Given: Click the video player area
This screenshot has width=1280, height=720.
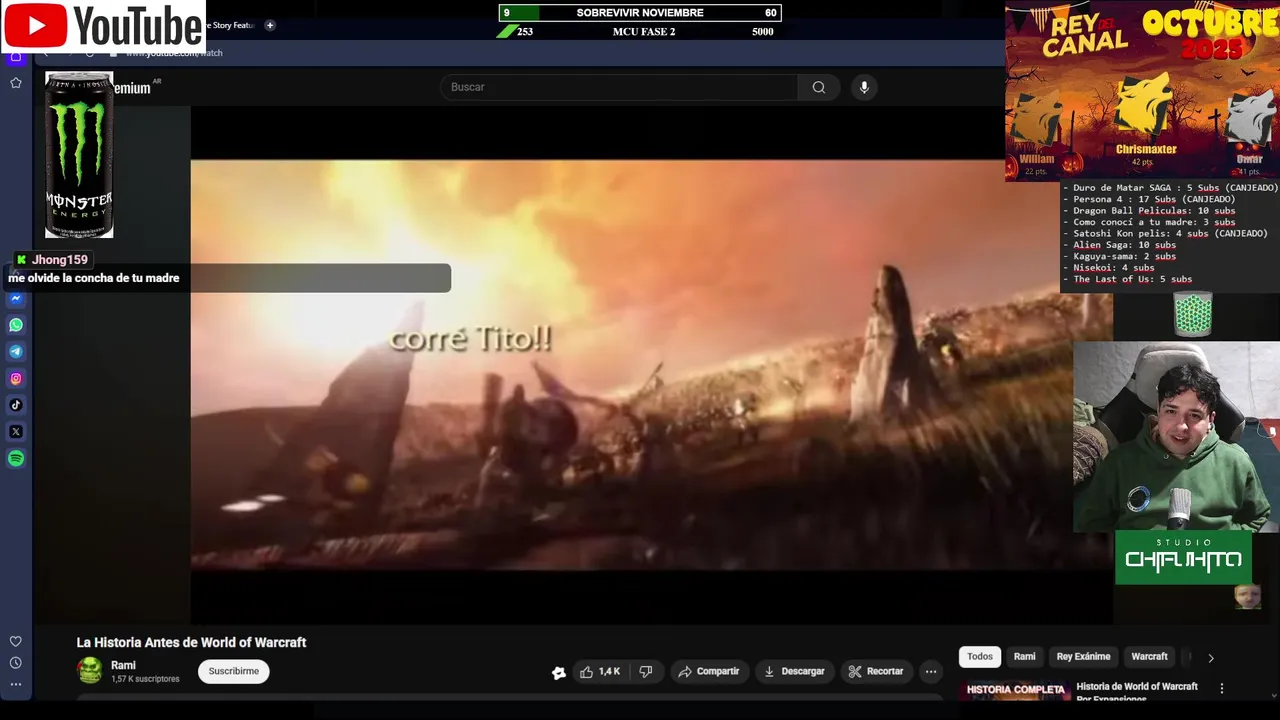Looking at the screenshot, I should [x=651, y=365].
